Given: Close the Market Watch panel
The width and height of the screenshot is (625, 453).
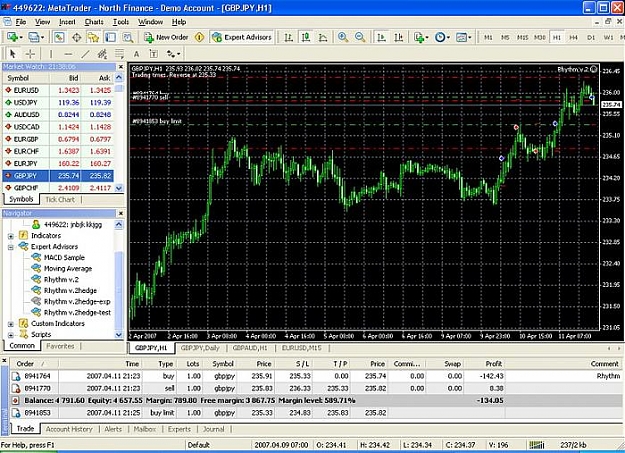Looking at the screenshot, I should [x=121, y=67].
